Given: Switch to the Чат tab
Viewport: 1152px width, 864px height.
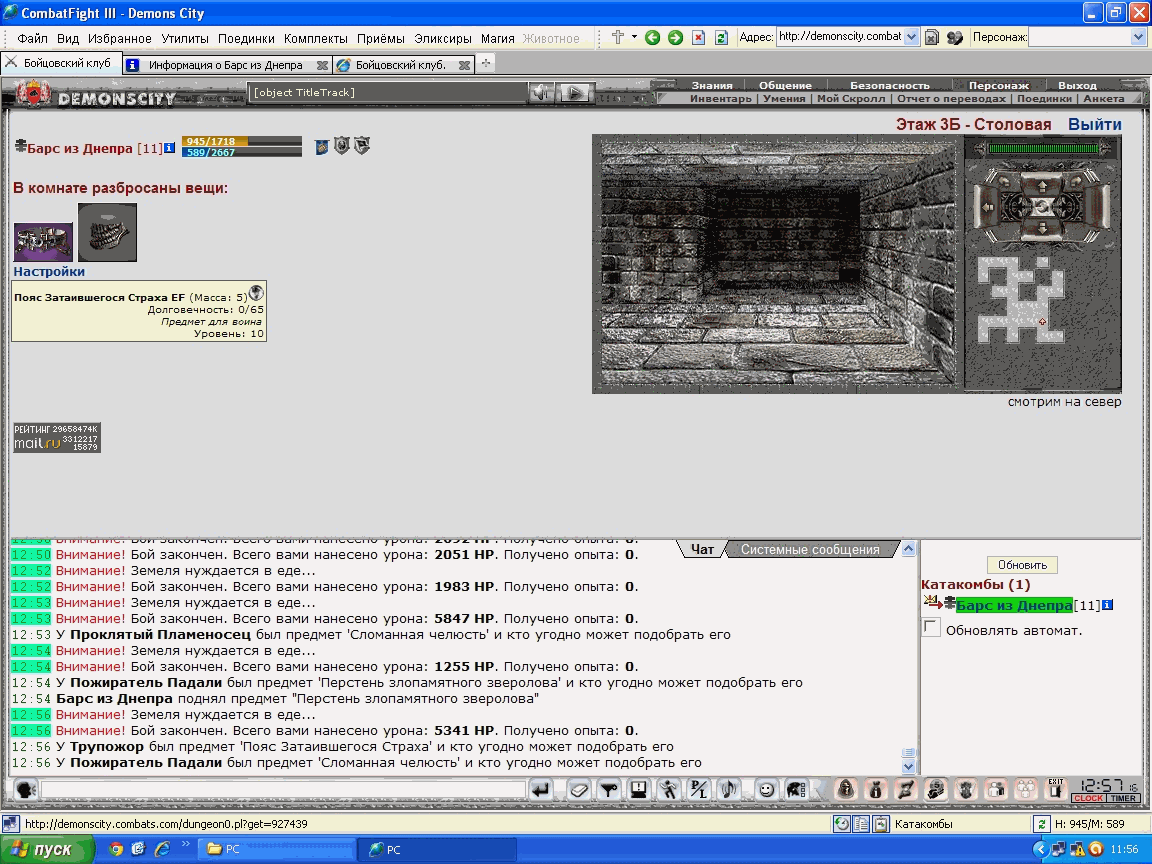Looking at the screenshot, I should (x=702, y=550).
